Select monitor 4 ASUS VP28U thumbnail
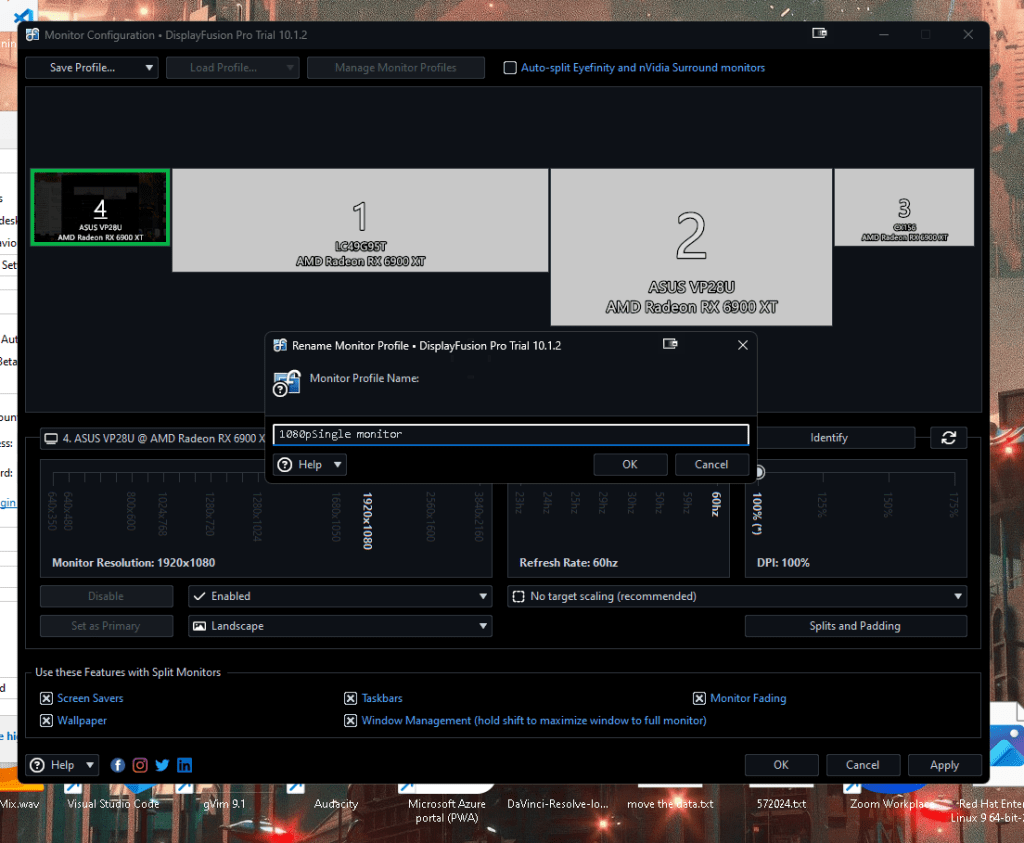The image size is (1024, 843). [100, 208]
